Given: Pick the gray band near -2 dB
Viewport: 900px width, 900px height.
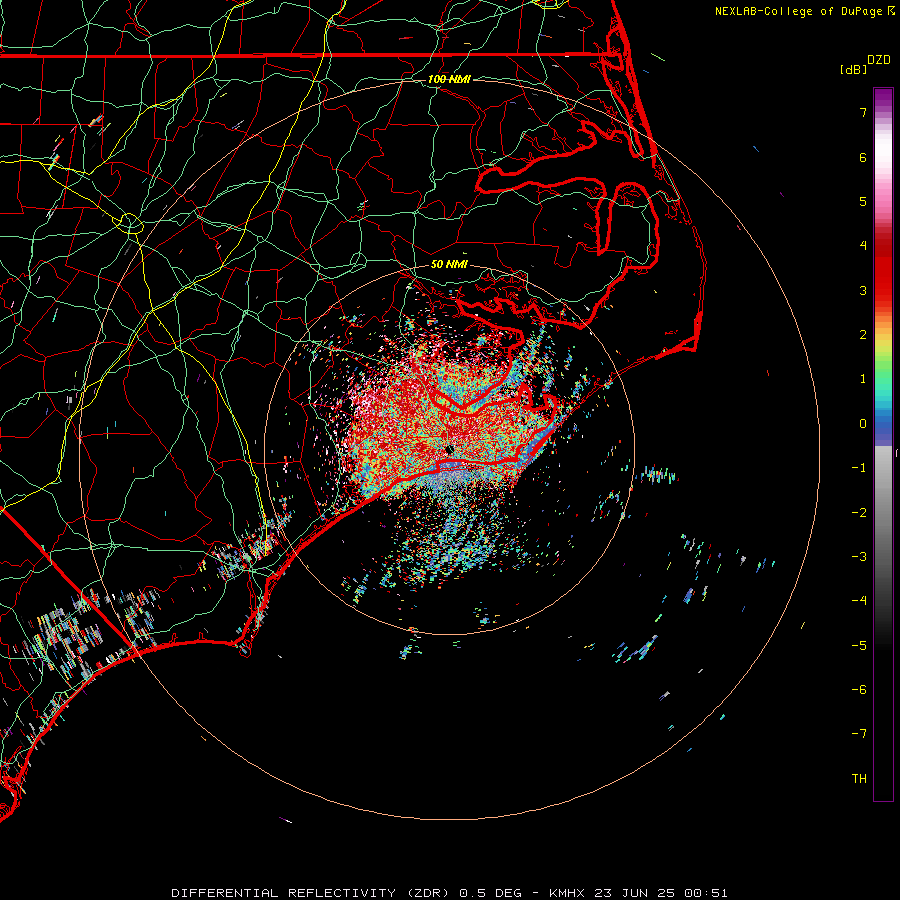Looking at the screenshot, I should [x=883, y=513].
